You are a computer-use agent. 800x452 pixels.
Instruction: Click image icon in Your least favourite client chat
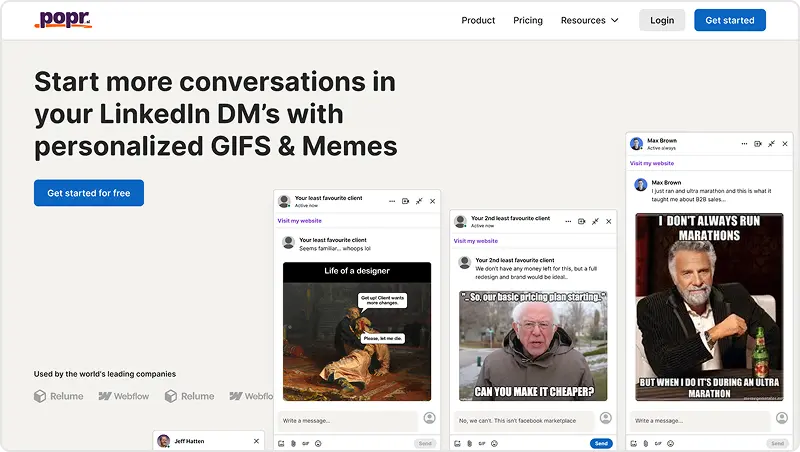coord(281,443)
